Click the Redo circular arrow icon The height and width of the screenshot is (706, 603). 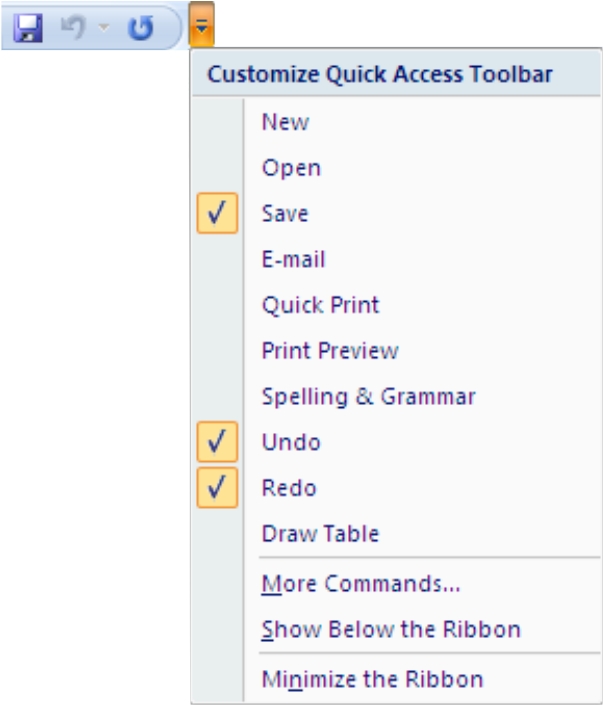tap(141, 28)
